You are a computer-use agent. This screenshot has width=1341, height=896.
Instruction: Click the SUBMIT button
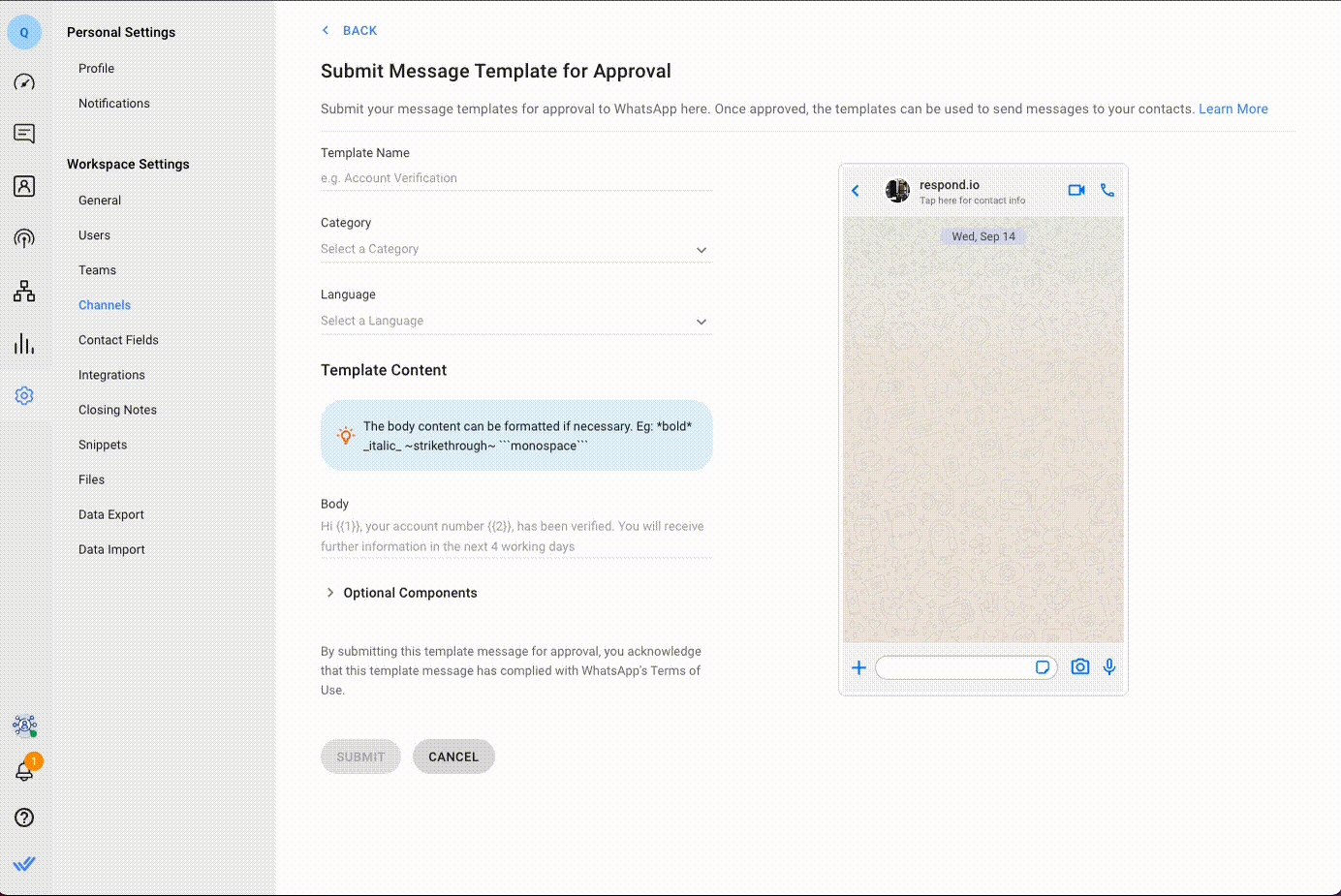tap(360, 757)
